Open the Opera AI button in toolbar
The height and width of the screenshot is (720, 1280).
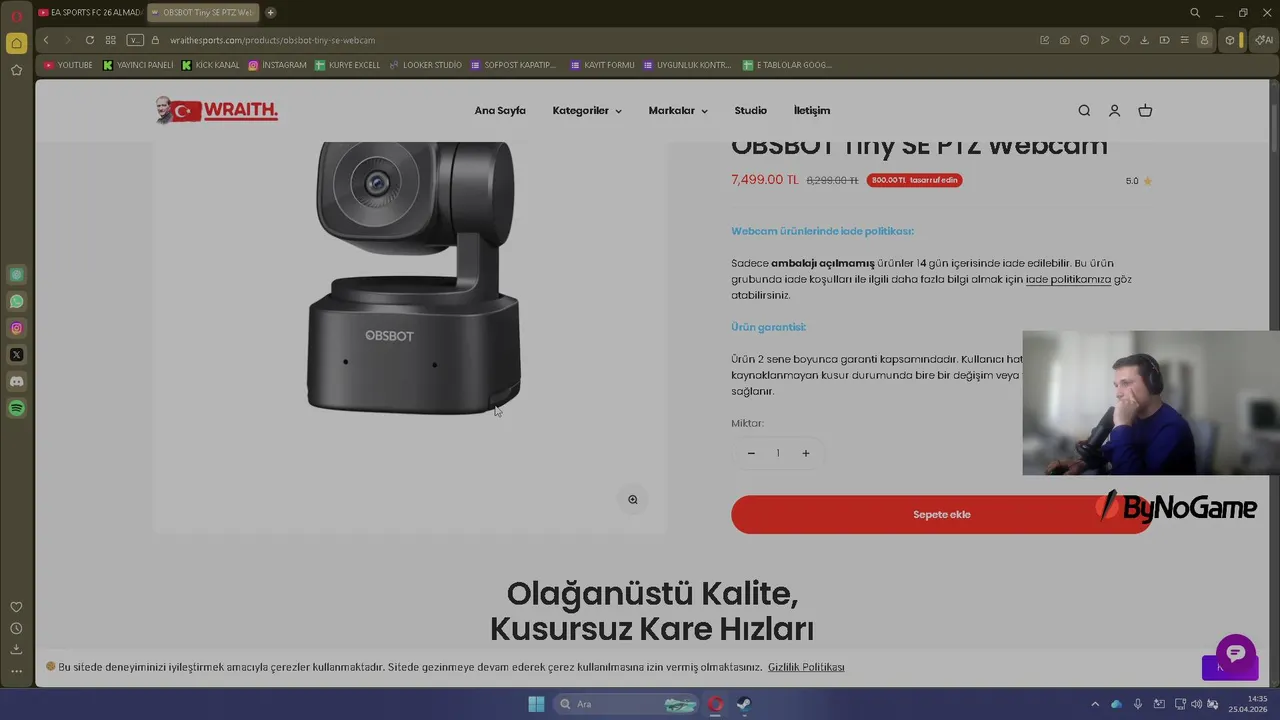coord(1264,40)
